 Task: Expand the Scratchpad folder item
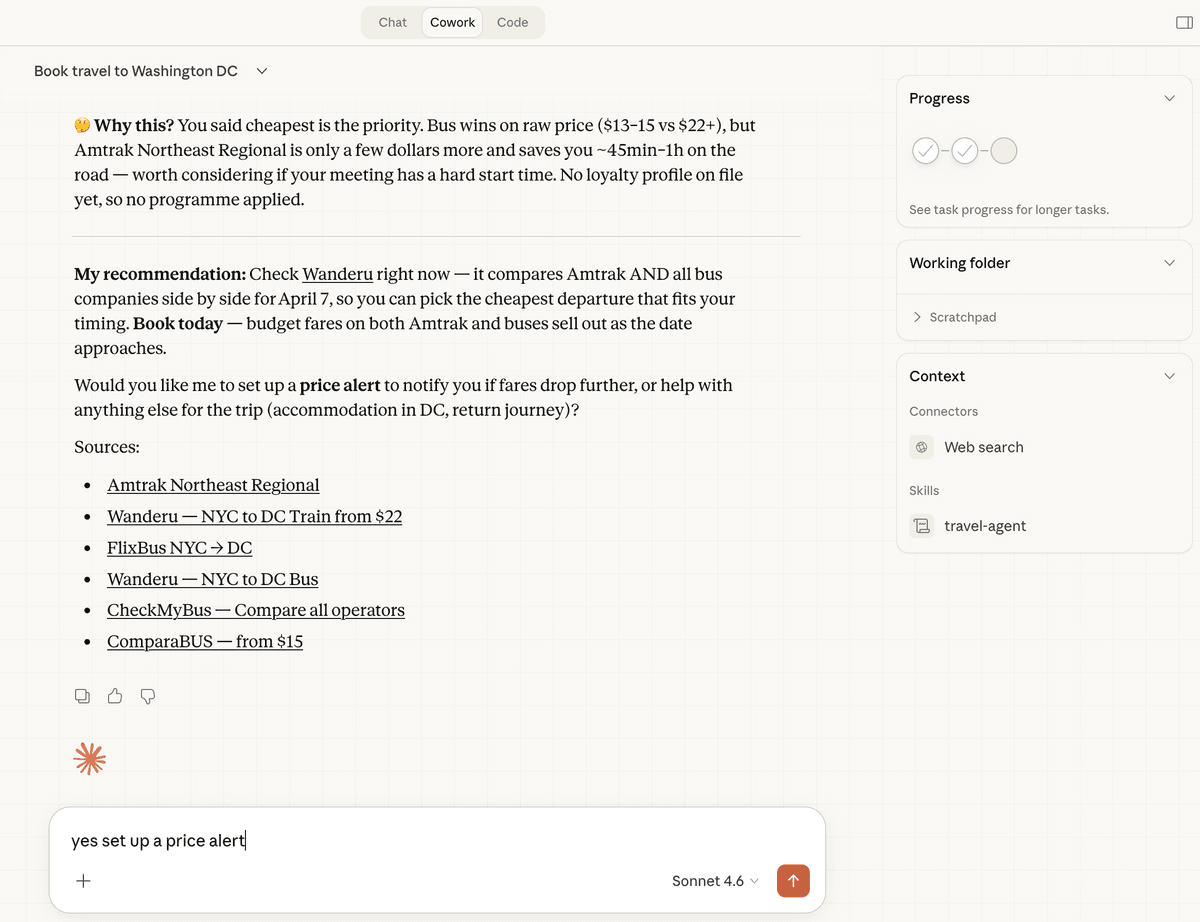953,317
